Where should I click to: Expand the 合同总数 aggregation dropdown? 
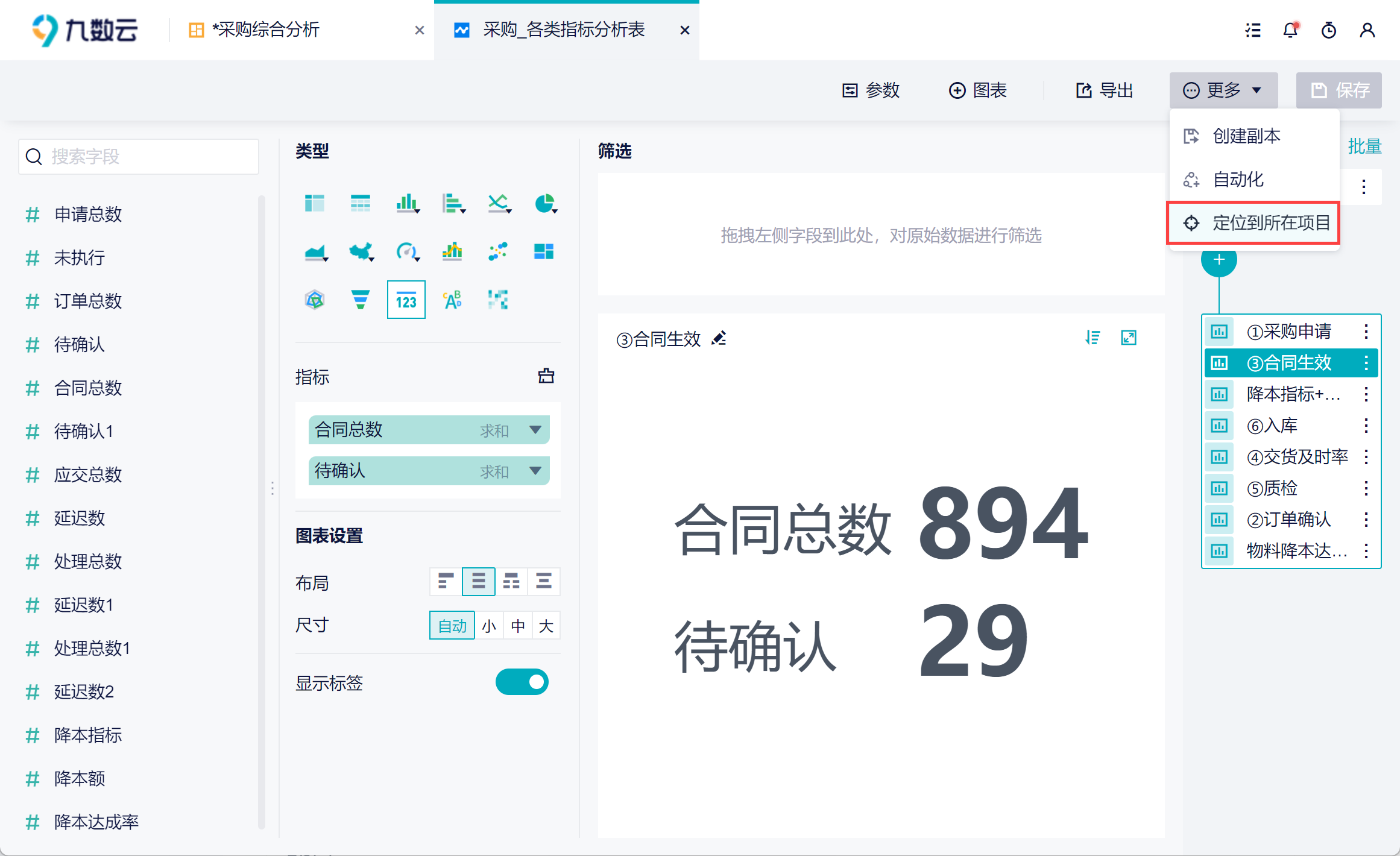click(535, 430)
